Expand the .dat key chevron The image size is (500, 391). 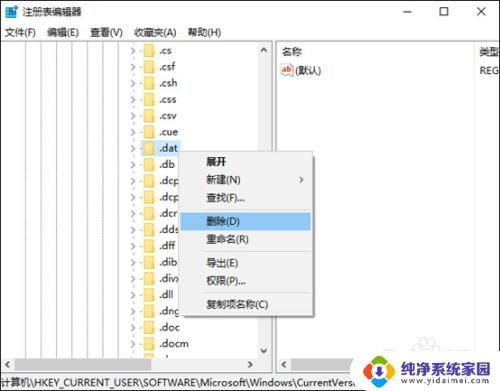pyautogui.click(x=133, y=148)
